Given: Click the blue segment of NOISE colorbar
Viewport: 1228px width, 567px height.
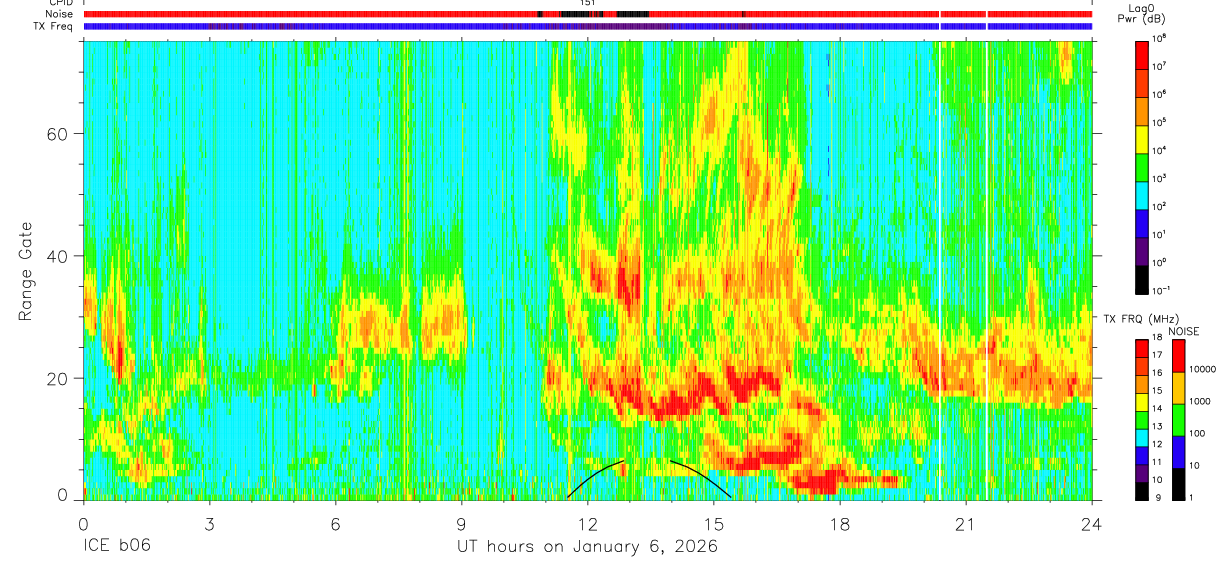Looking at the screenshot, I should point(1179,452).
